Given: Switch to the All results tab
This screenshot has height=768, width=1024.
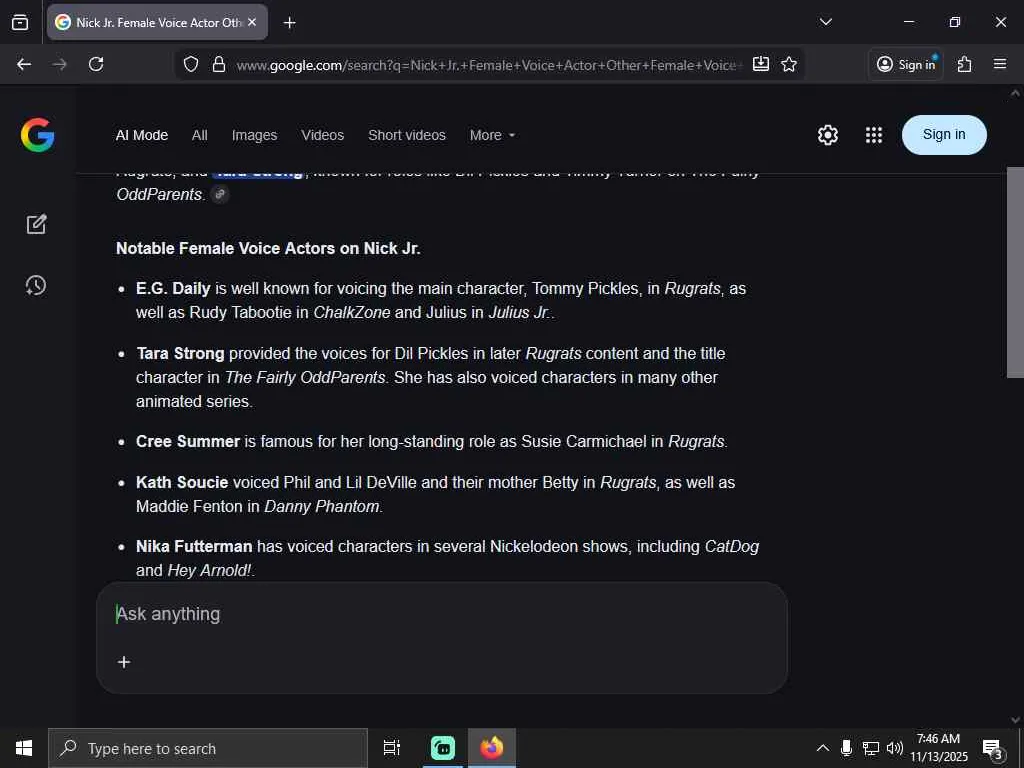Looking at the screenshot, I should (x=200, y=135).
